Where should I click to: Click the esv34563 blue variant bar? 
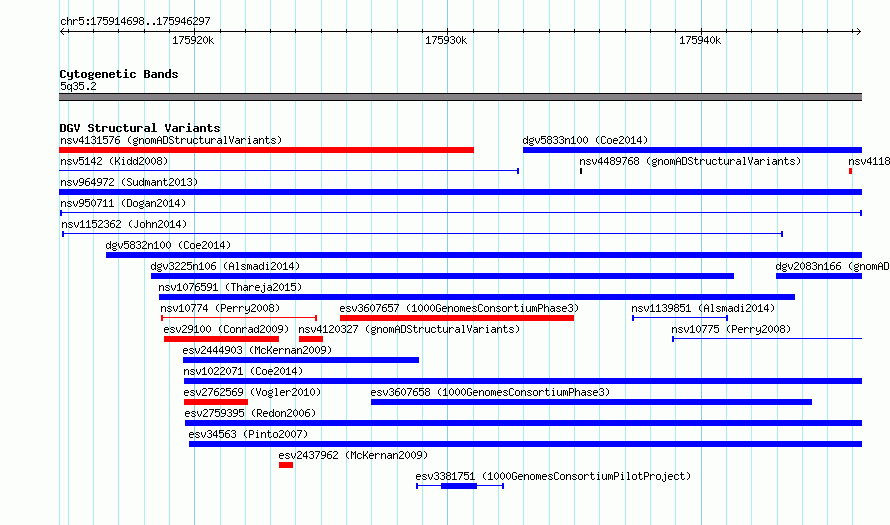(x=526, y=444)
